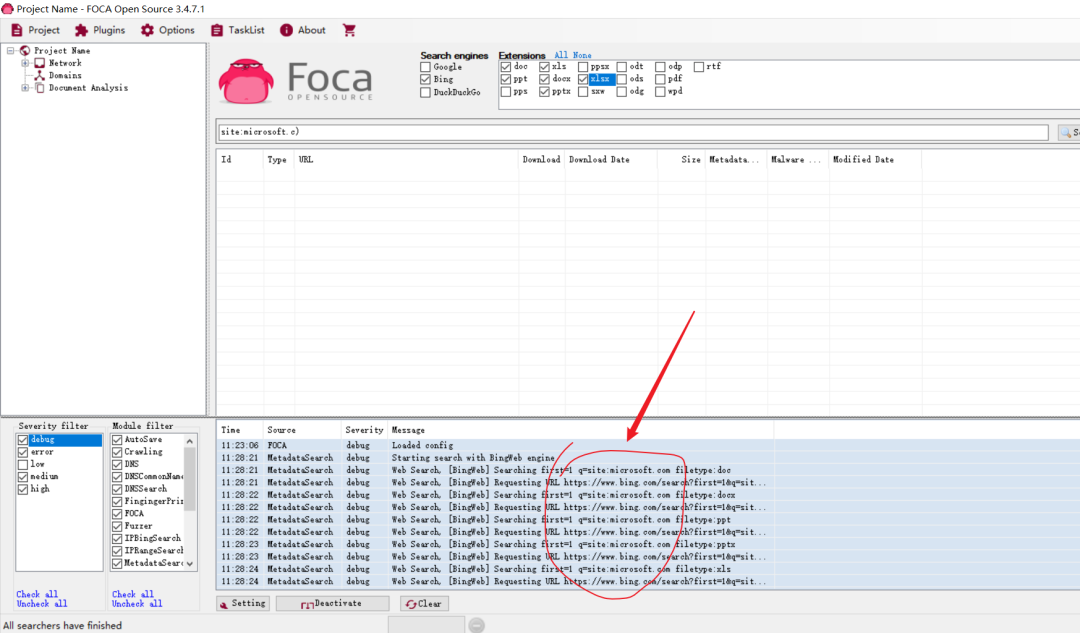1080x633 pixels.
Task: Check the ppsx extension checkbox
Action: [583, 67]
